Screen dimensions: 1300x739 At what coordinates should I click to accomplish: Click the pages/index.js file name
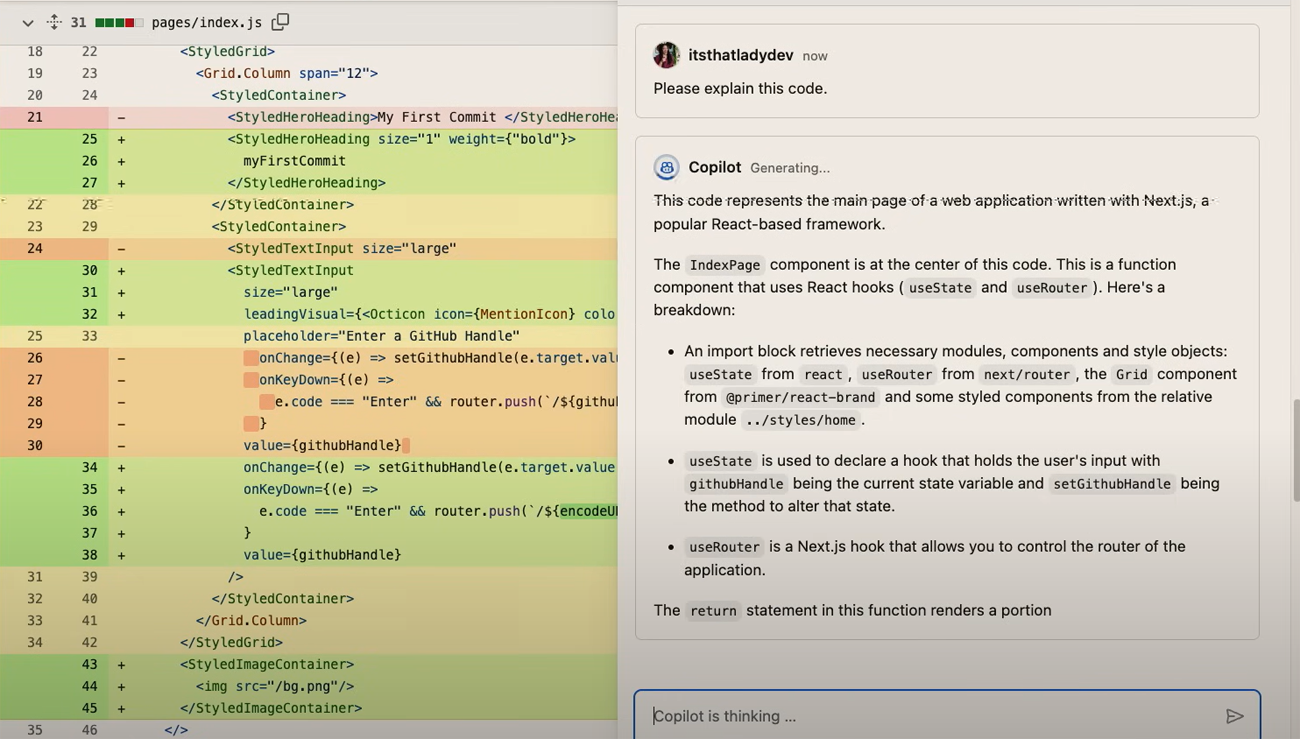point(207,21)
